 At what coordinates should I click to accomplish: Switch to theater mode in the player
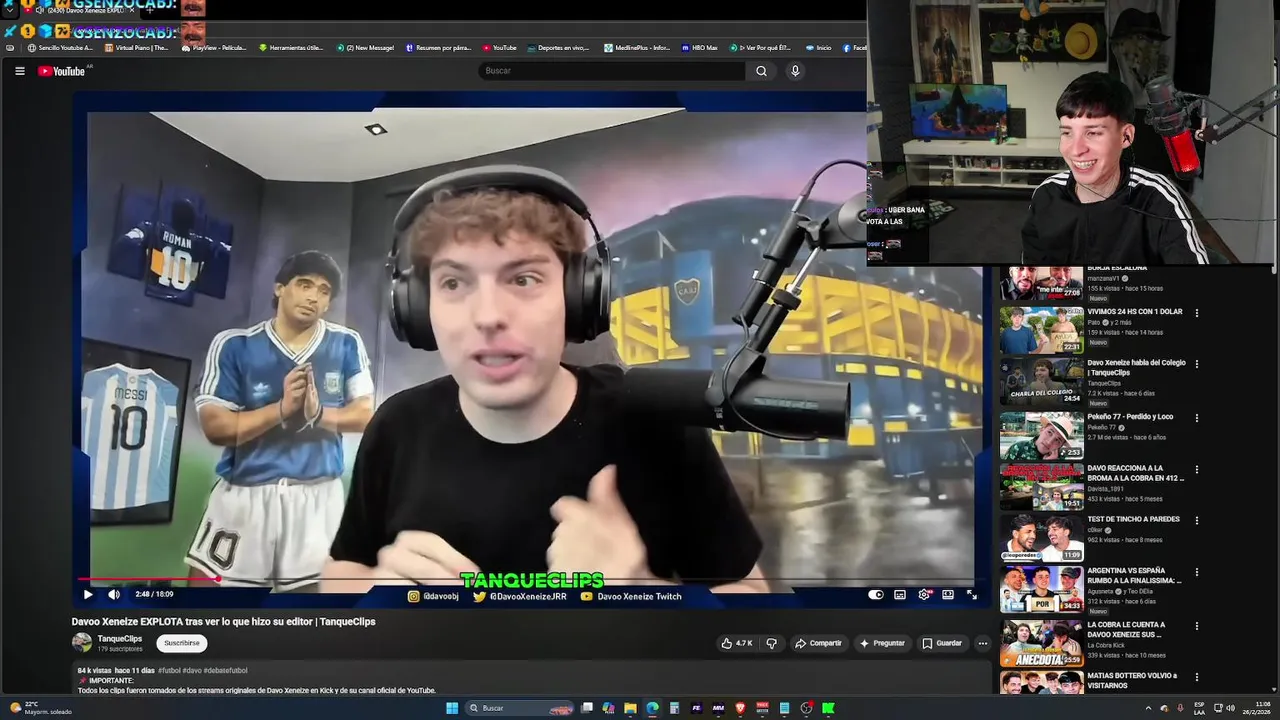coord(948,595)
